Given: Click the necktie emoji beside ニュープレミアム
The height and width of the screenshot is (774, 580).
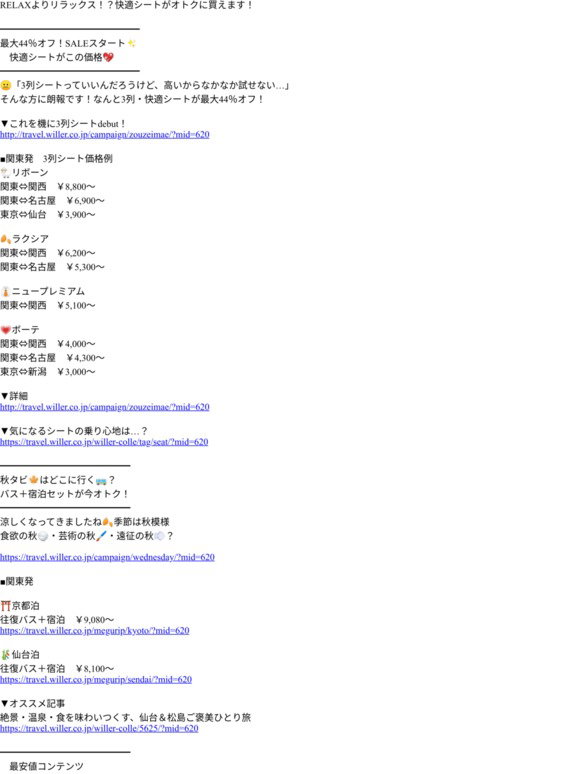Looking at the screenshot, I should pyautogui.click(x=5, y=292).
